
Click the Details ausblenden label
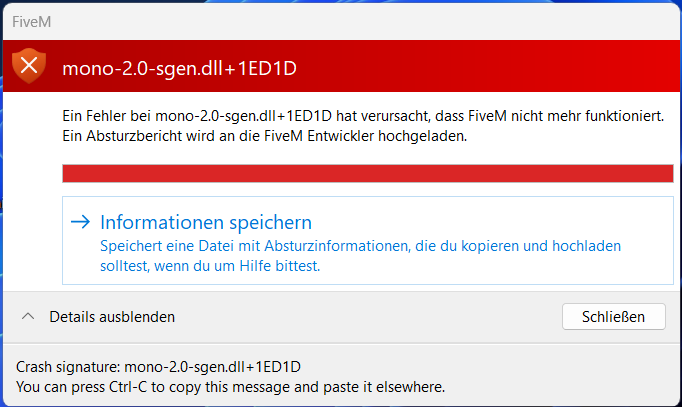tap(113, 317)
